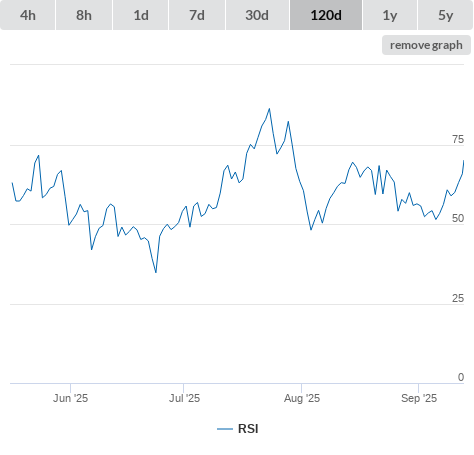Viewport: 474px width, 455px height.
Task: Toggle the RSI series legend label
Action: 248,429
